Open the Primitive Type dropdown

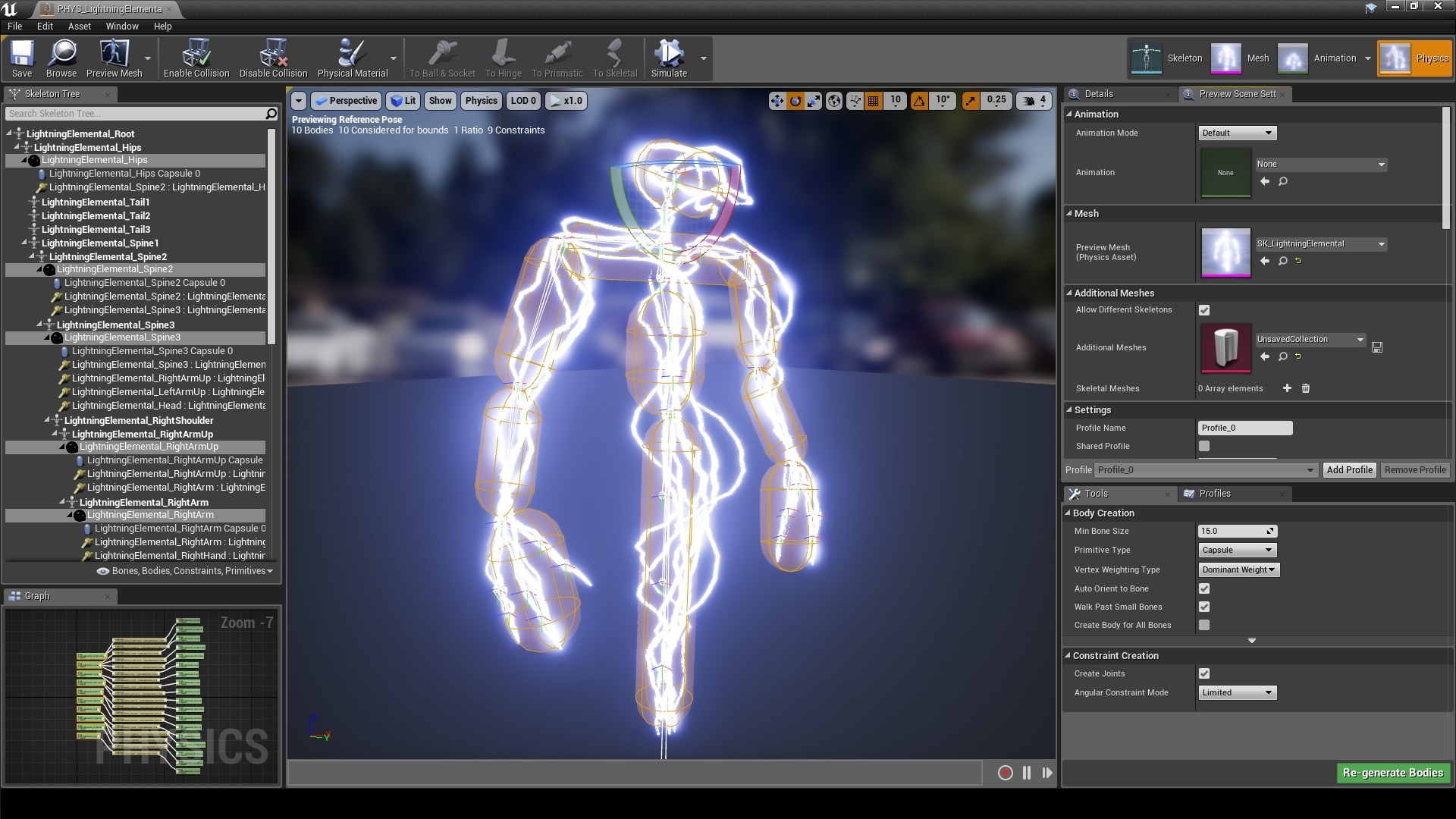click(1237, 550)
